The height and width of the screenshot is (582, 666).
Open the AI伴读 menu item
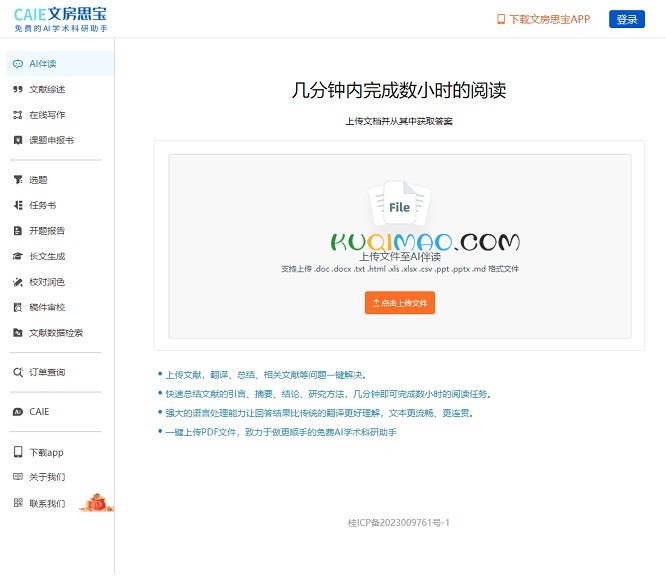tap(60, 64)
